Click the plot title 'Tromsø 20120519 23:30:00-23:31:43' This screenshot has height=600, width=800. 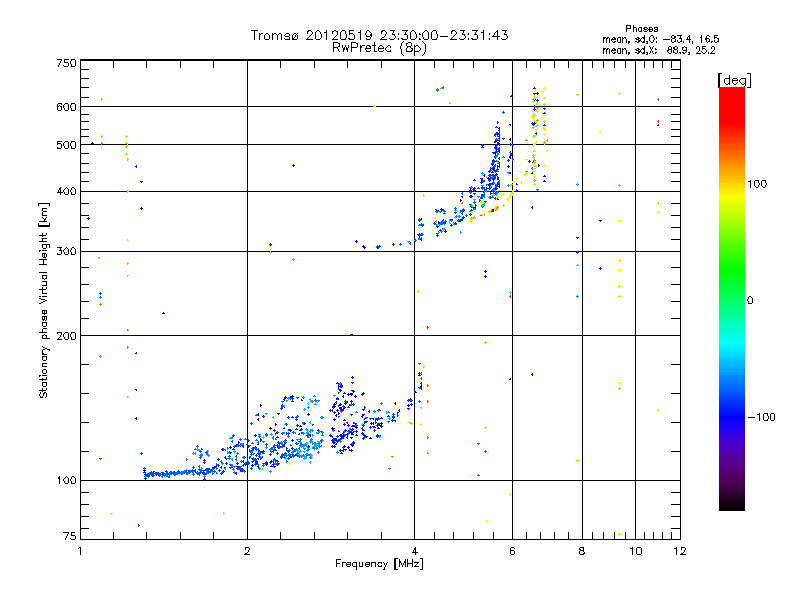(379, 35)
